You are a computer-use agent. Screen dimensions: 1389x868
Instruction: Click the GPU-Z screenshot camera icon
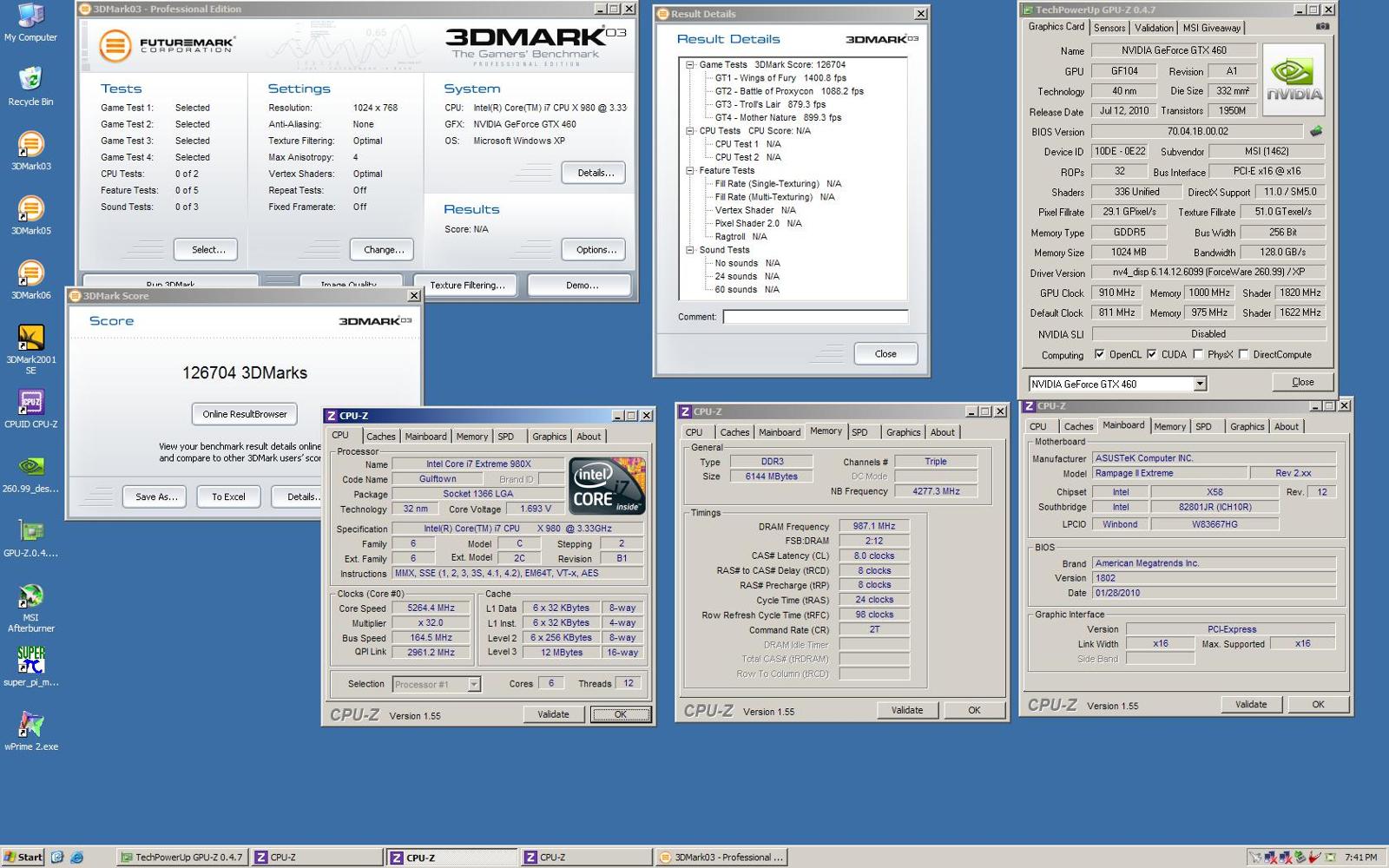(x=1322, y=26)
